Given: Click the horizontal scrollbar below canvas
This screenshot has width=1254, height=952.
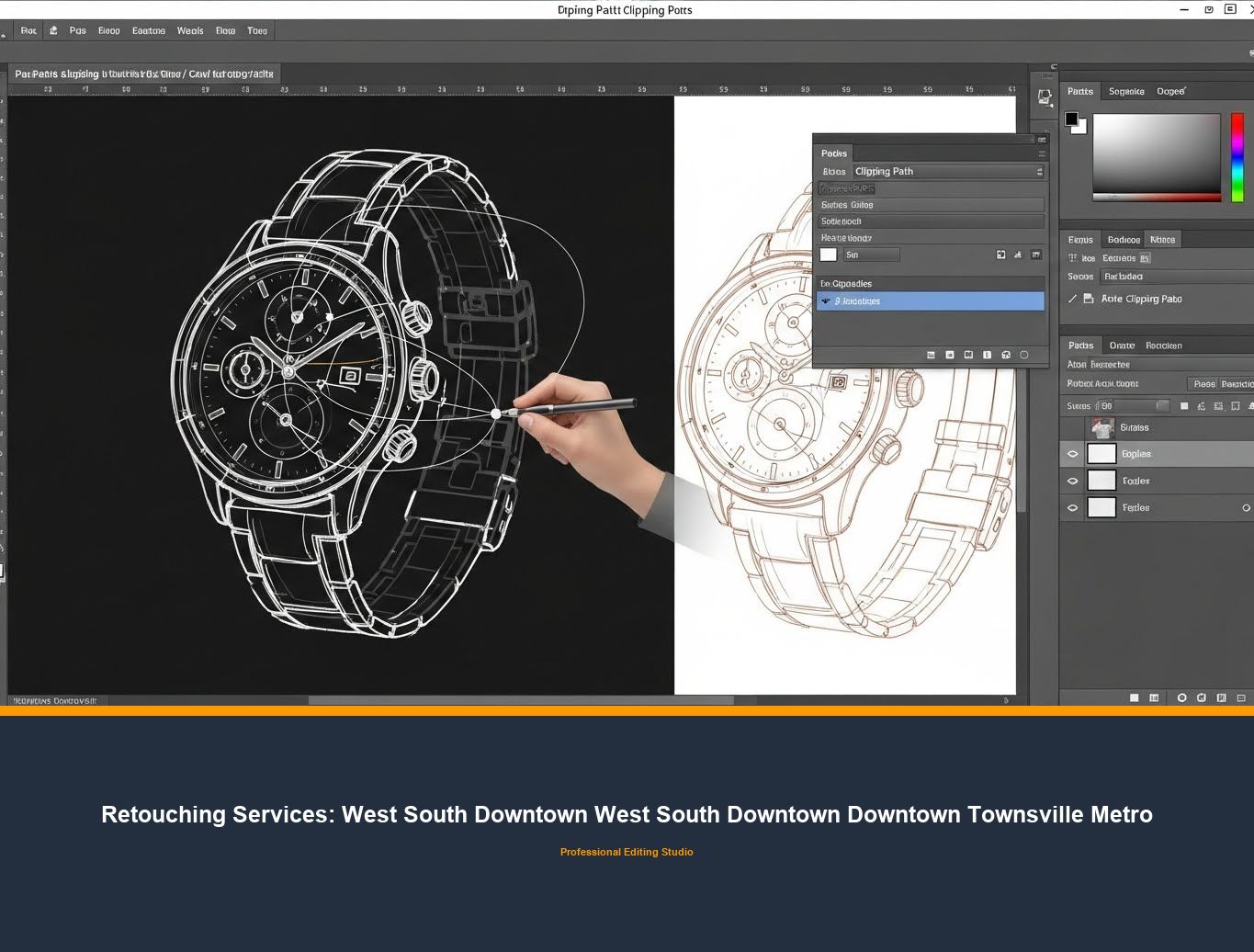Looking at the screenshot, I should click(520, 700).
